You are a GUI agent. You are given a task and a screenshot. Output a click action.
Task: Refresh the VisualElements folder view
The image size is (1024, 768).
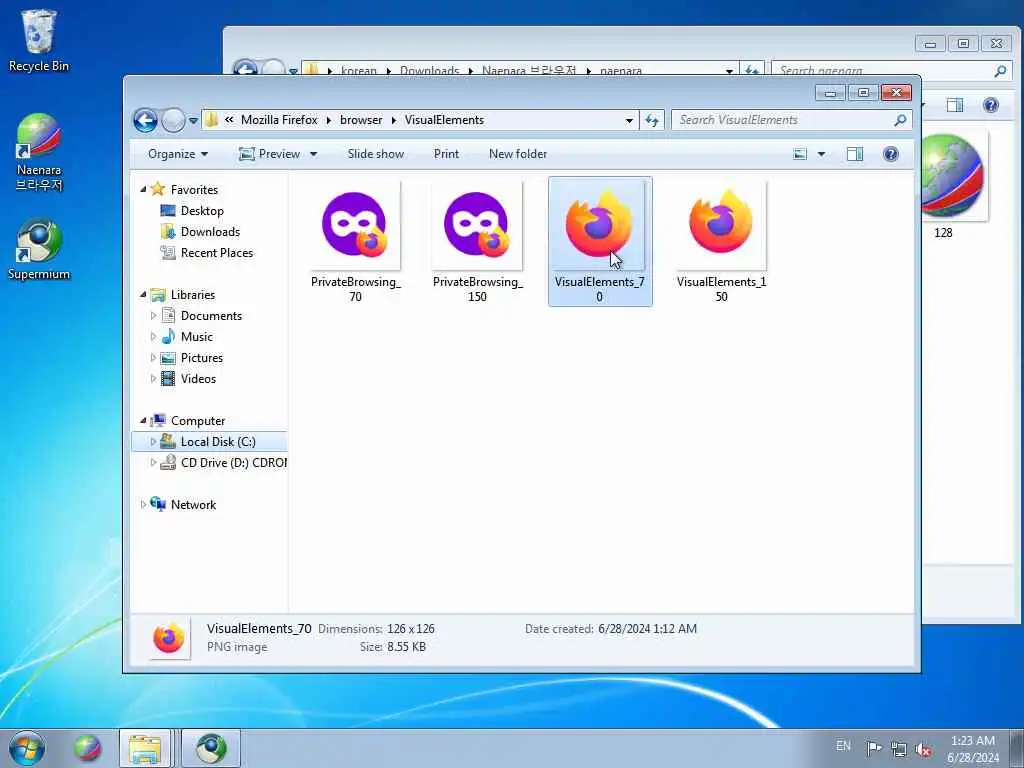click(x=652, y=120)
